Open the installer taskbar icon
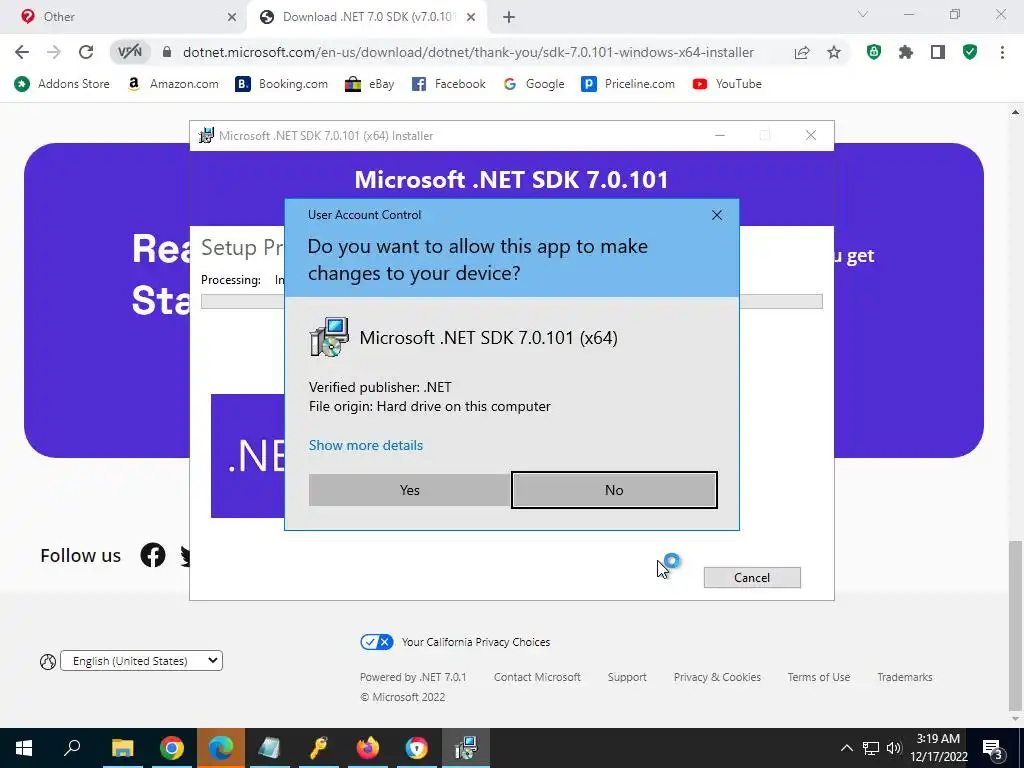 click(x=466, y=748)
